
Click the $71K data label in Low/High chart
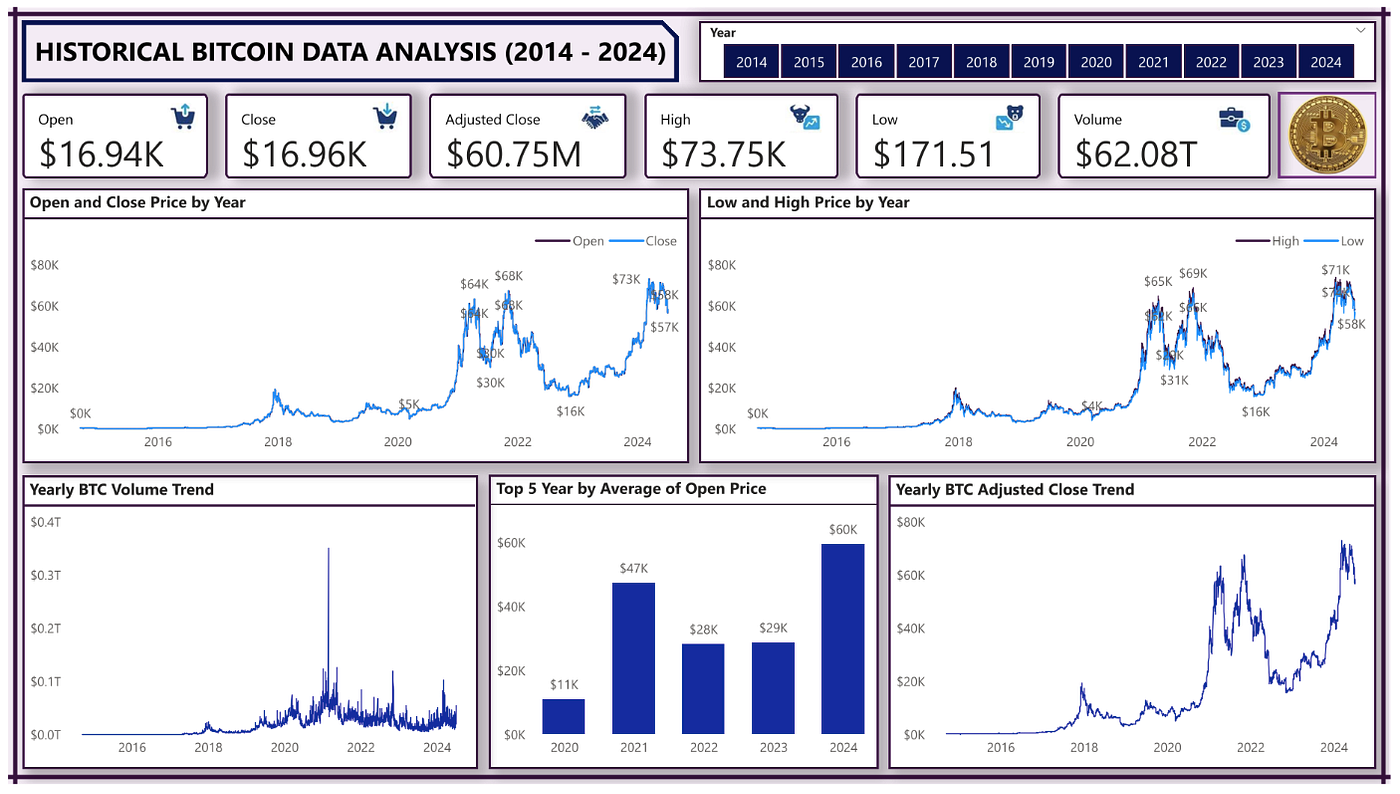tap(1336, 270)
